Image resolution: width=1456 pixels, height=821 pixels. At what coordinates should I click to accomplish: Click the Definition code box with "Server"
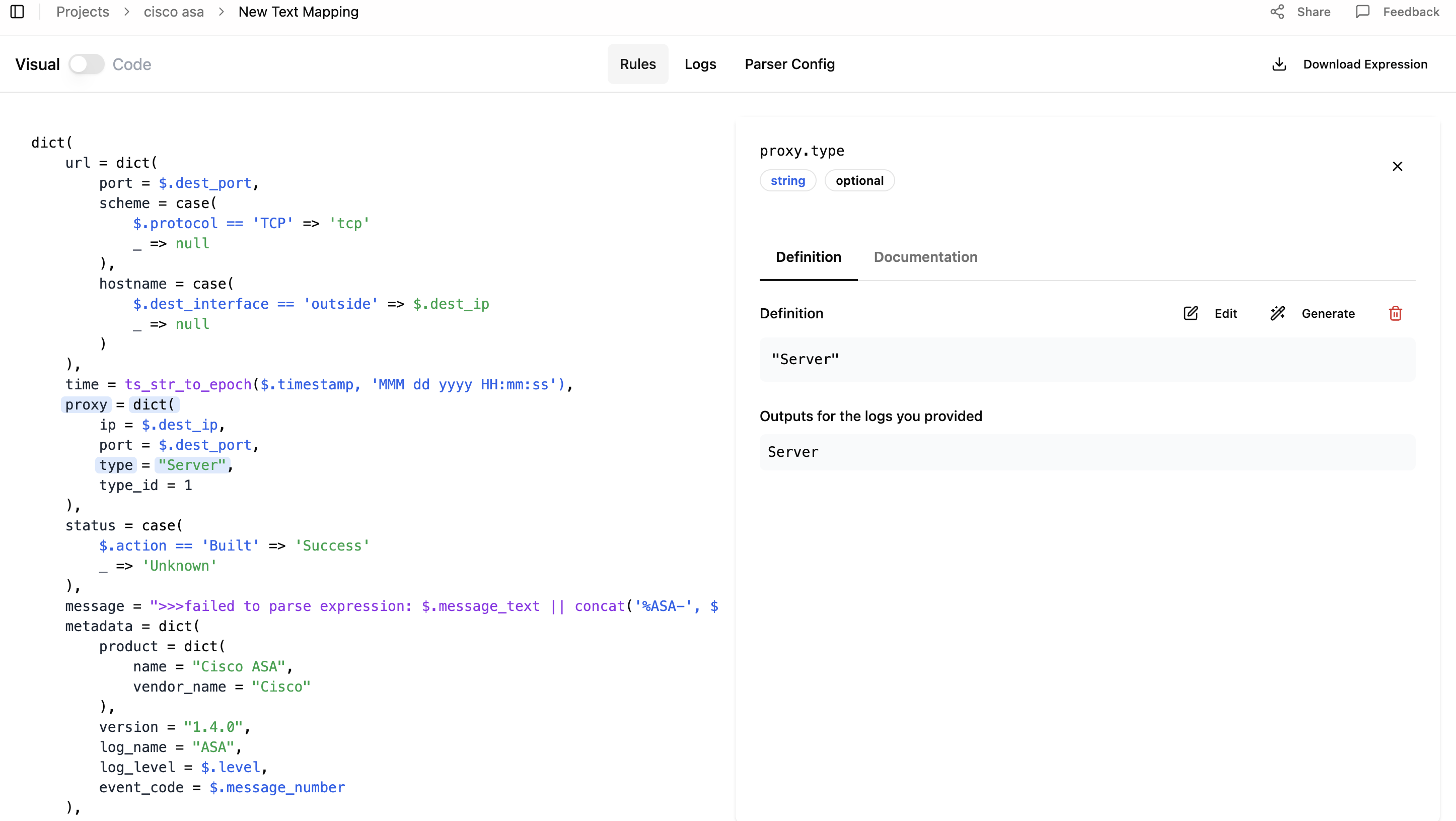point(1086,360)
